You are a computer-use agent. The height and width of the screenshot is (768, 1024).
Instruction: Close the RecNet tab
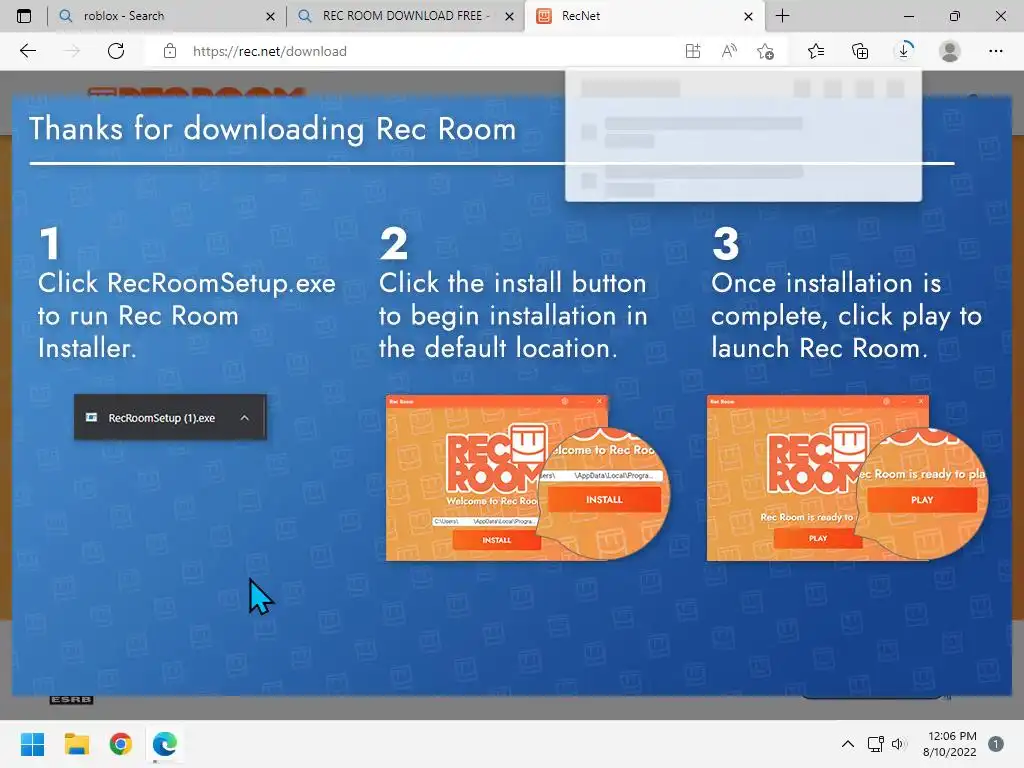pos(748,16)
